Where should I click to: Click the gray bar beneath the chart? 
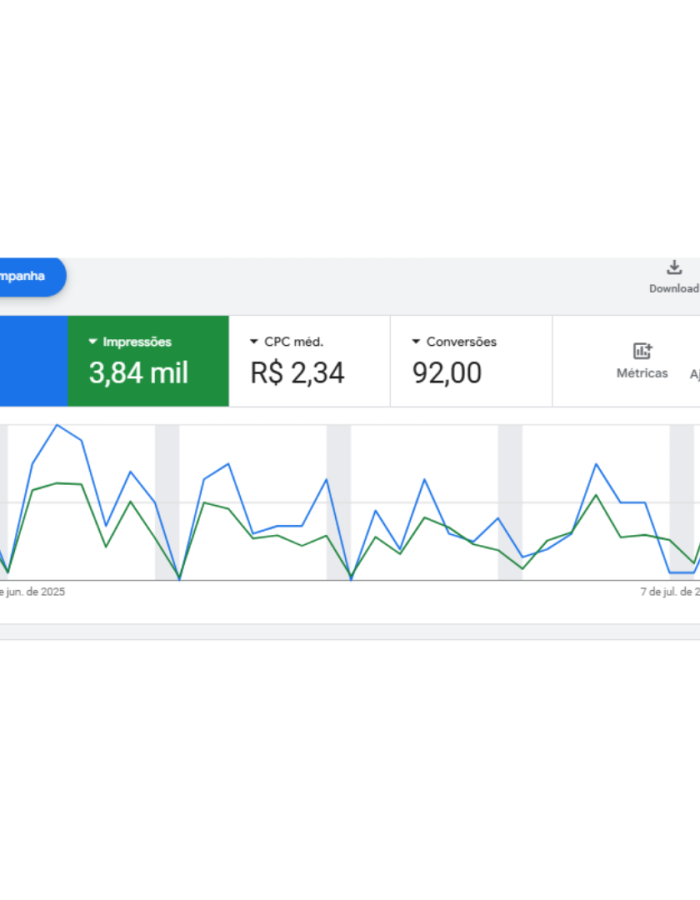click(350, 631)
